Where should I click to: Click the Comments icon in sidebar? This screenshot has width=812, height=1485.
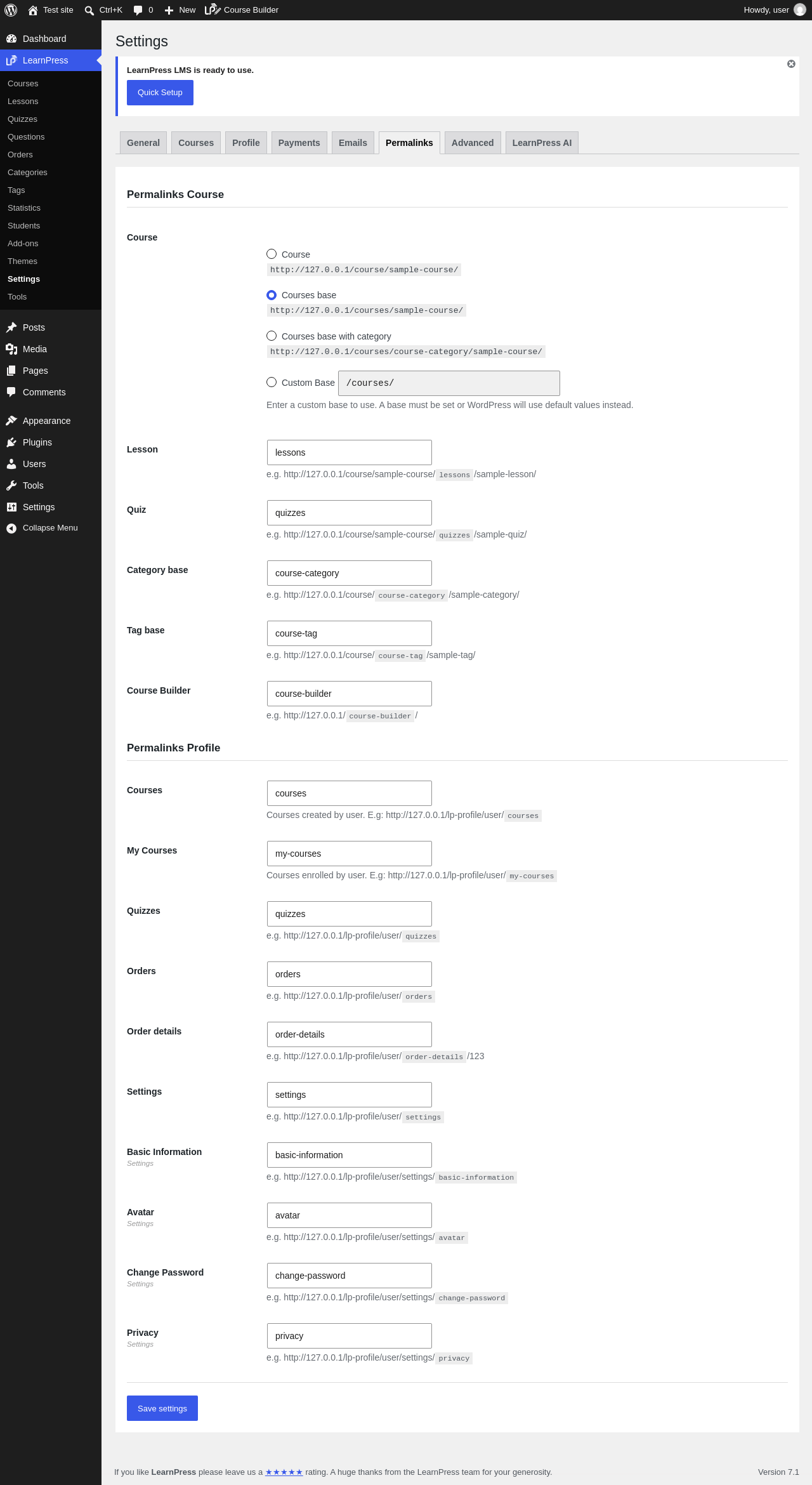[x=11, y=392]
